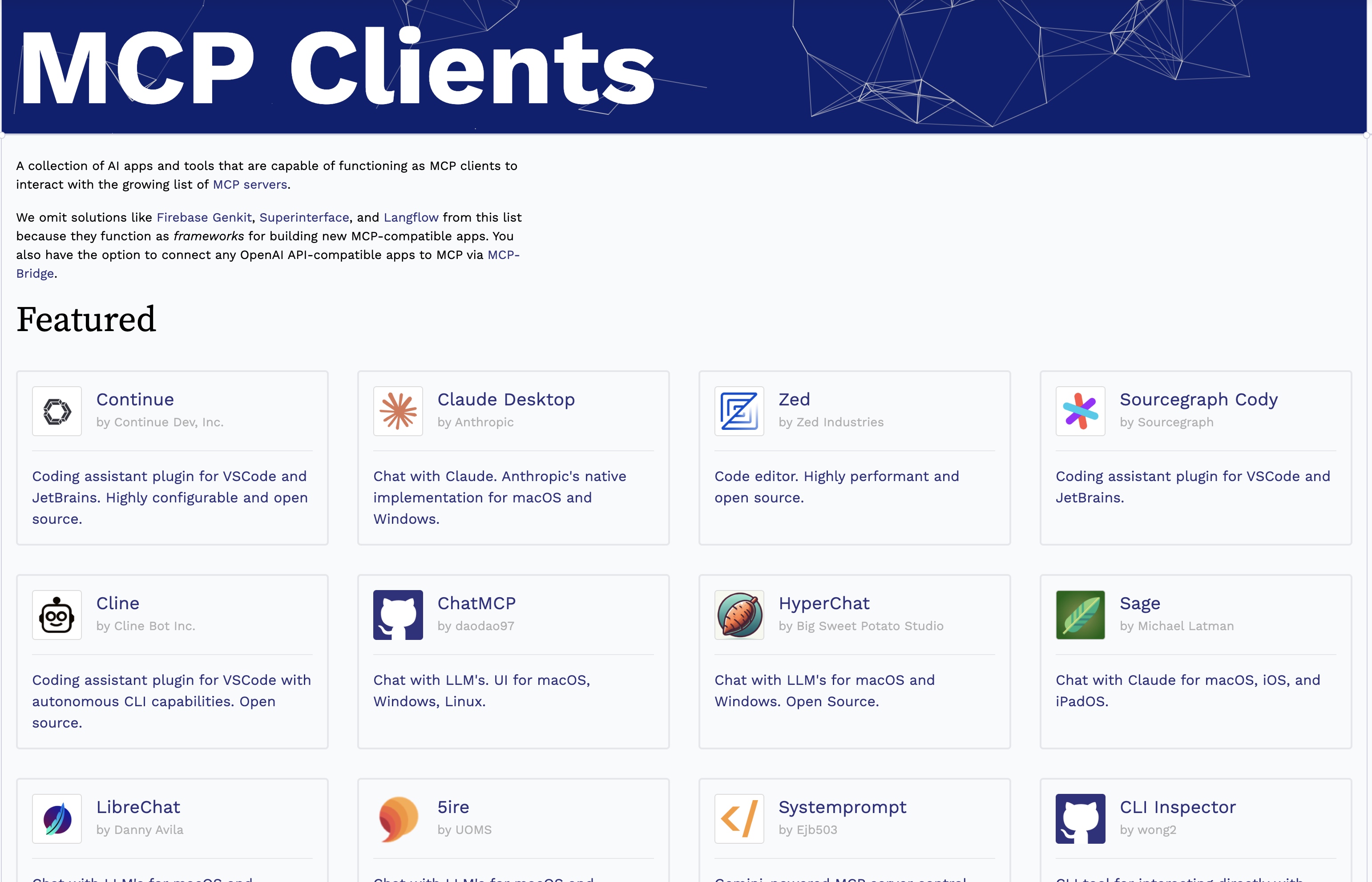The height and width of the screenshot is (882, 1372).
Task: Visit the Langflow link
Action: pos(411,218)
